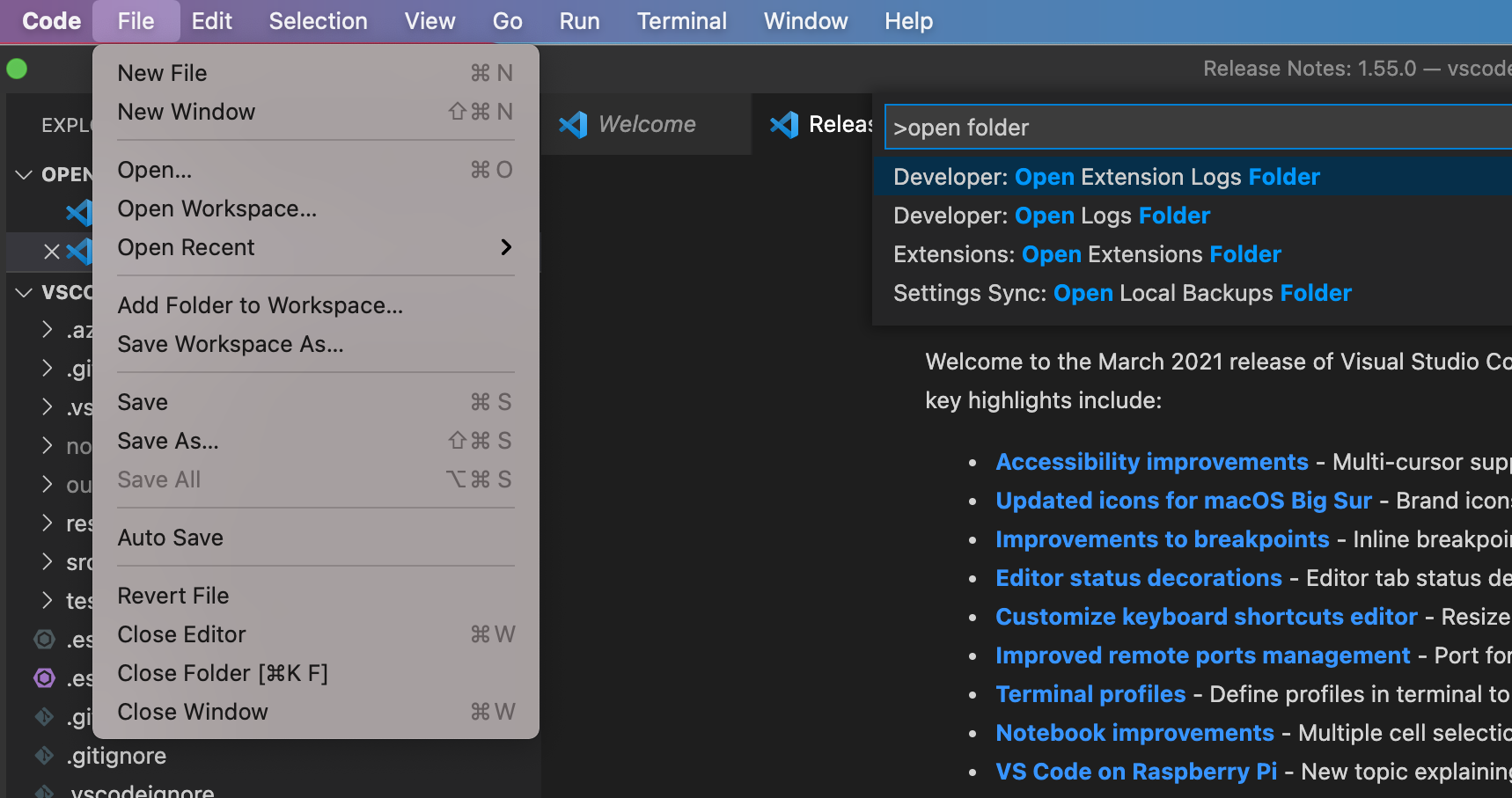Click the VS Code logo on Release Notes tab
Image resolution: width=1512 pixels, height=798 pixels.
[784, 124]
